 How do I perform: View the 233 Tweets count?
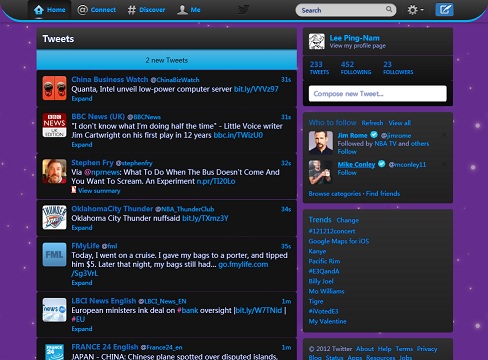pos(319,67)
